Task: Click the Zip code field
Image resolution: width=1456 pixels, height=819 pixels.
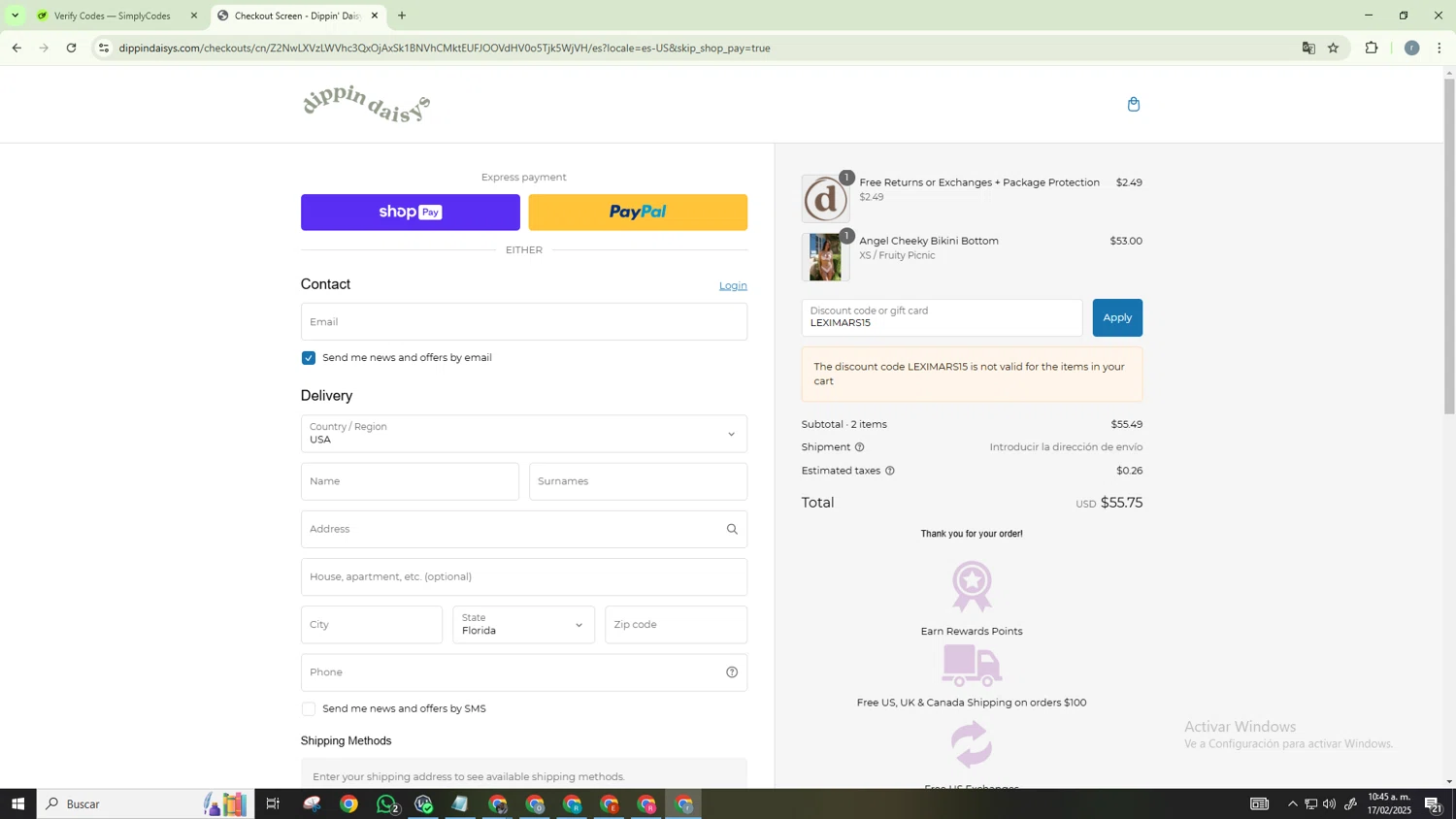Action: point(677,625)
